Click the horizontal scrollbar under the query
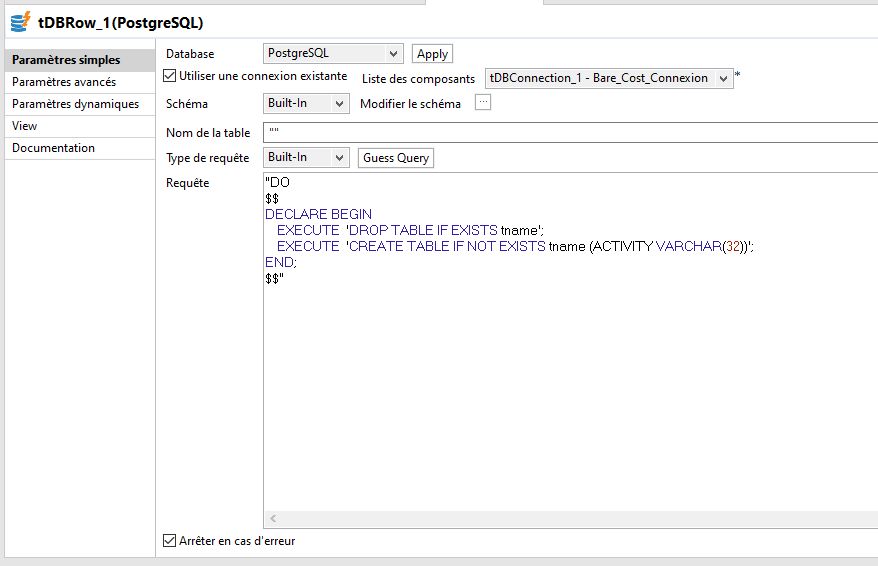This screenshot has height=566, width=878. (x=570, y=519)
